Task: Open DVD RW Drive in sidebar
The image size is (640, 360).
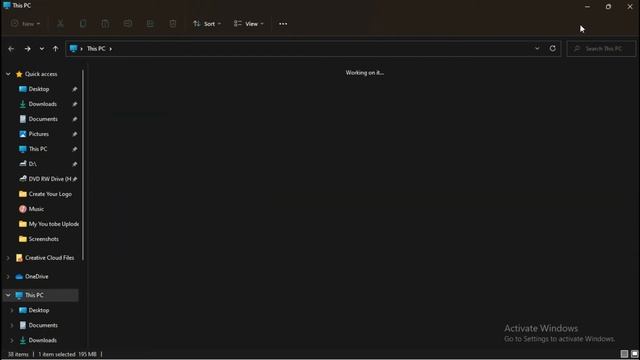Action: [x=49, y=179]
